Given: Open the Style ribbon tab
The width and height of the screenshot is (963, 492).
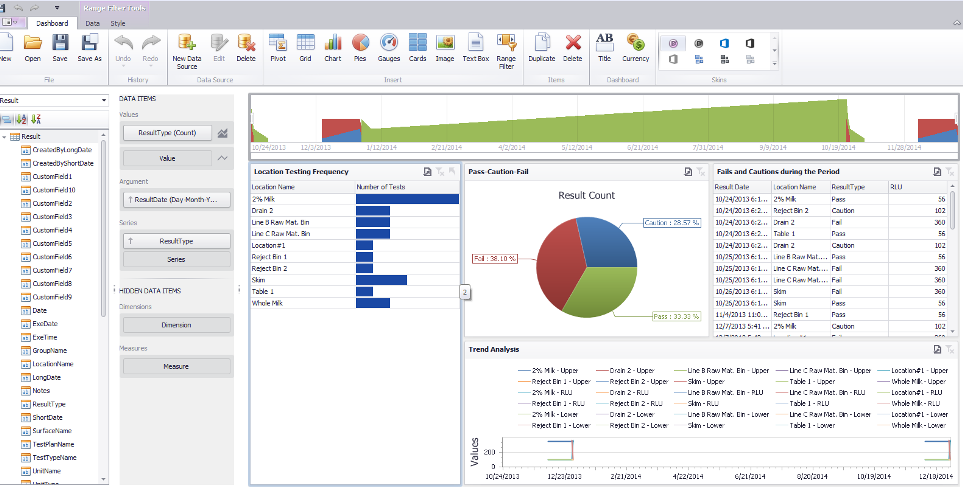Looking at the screenshot, I should 118,21.
